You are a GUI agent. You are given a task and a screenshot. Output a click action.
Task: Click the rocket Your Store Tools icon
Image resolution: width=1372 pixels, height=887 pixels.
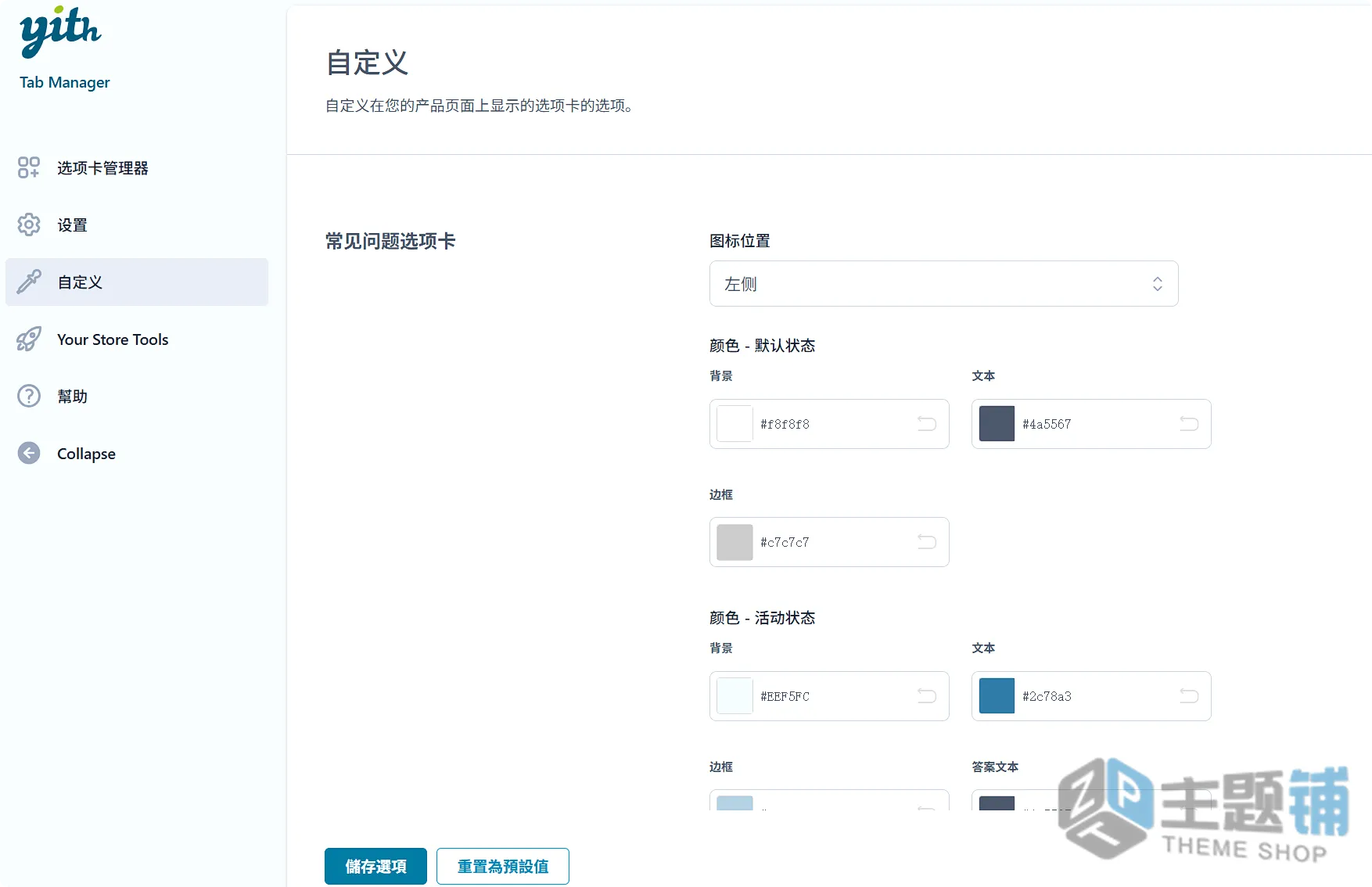(29, 339)
